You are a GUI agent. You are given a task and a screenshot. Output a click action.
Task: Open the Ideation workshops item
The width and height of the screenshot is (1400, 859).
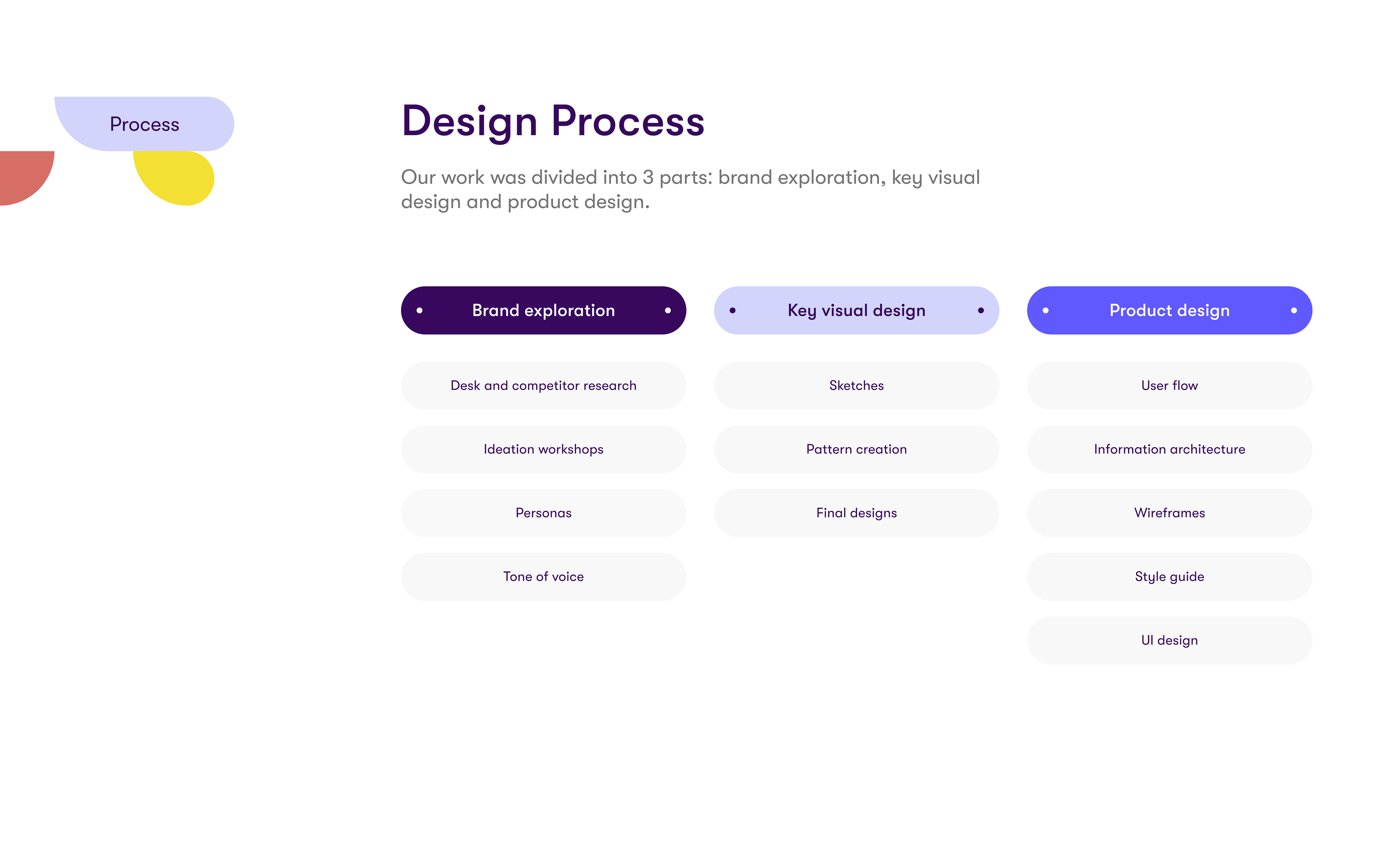coord(543,450)
